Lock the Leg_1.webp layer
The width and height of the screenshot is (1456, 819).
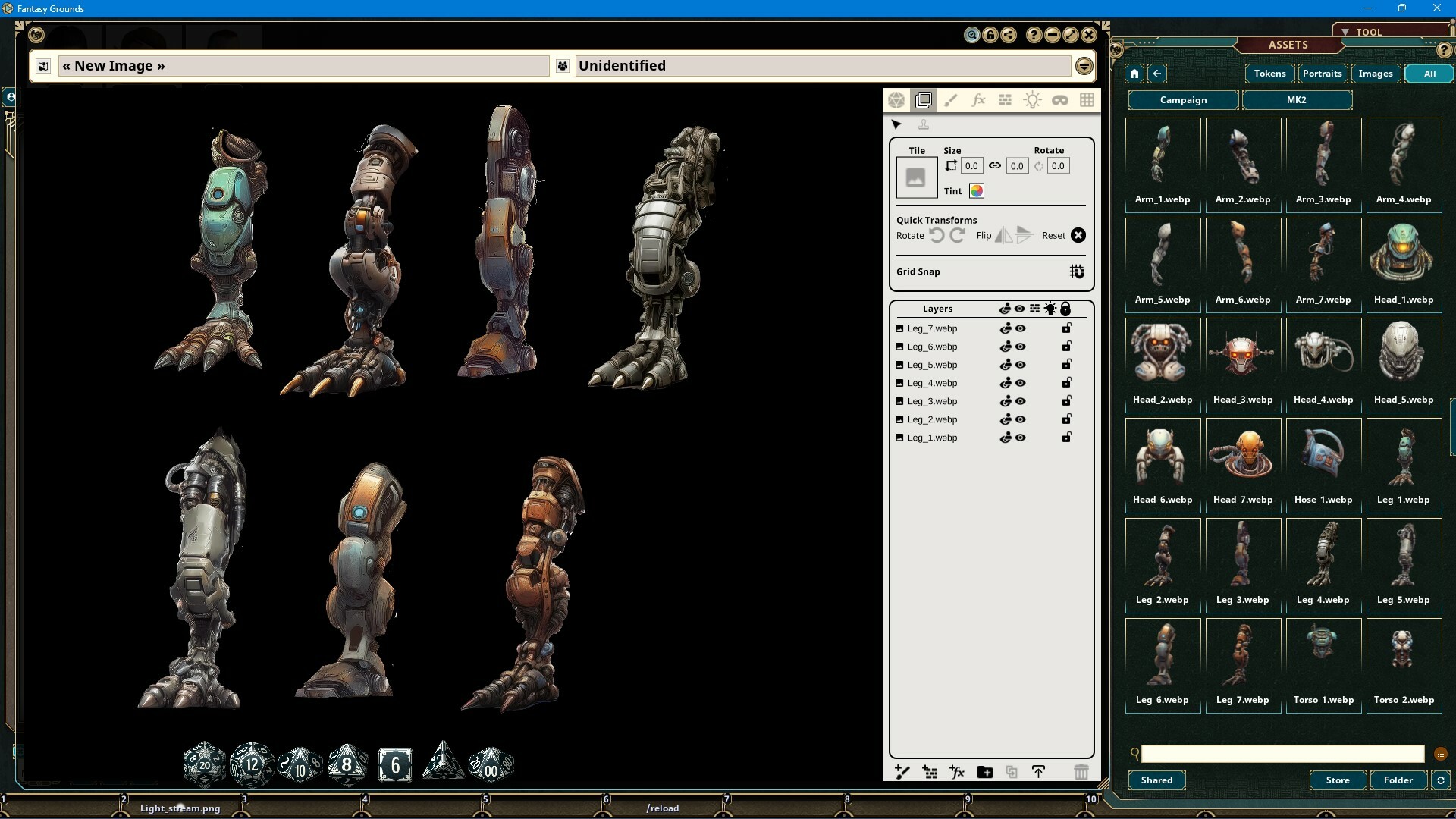pos(1066,438)
